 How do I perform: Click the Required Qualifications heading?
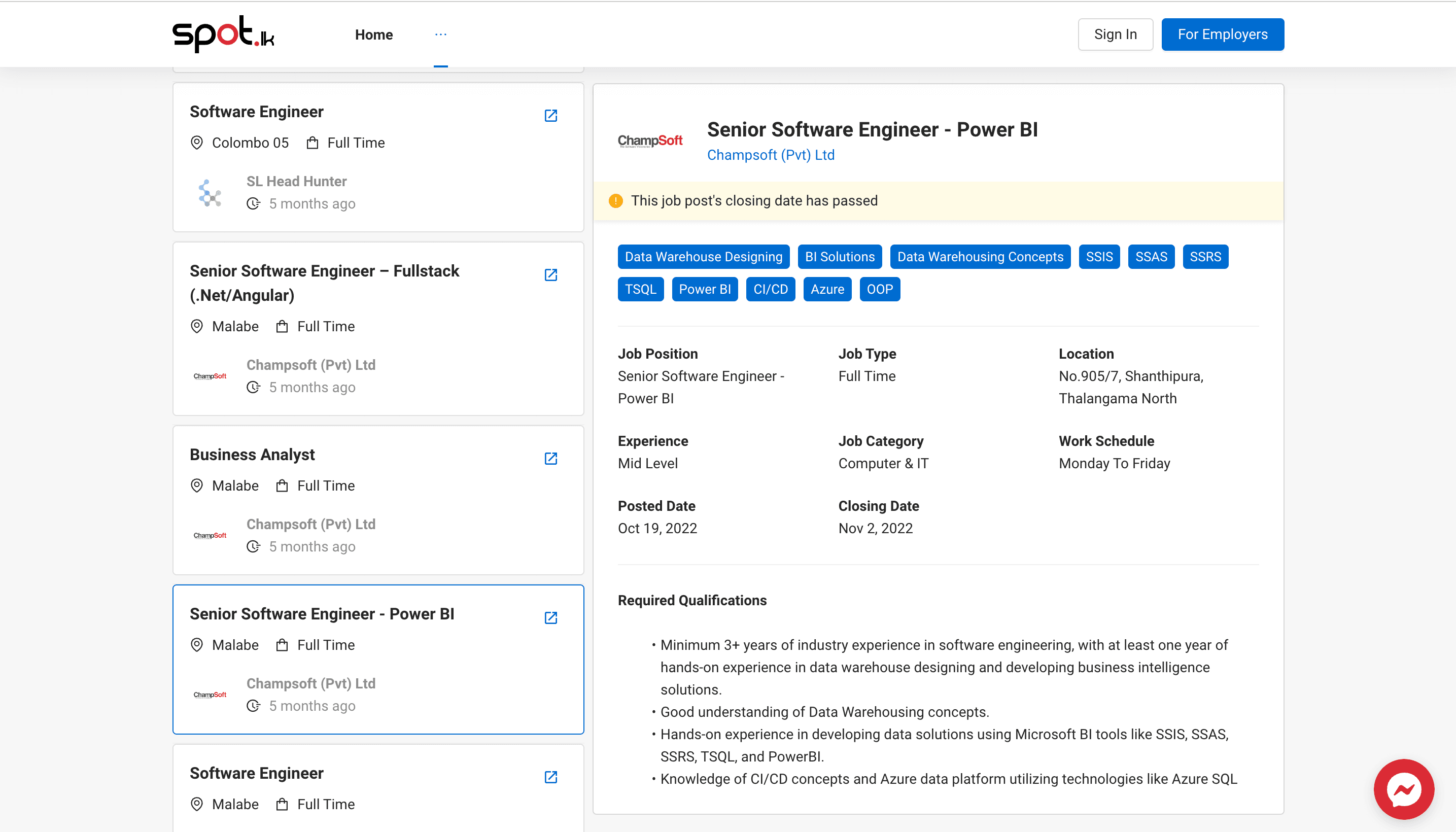[692, 601]
